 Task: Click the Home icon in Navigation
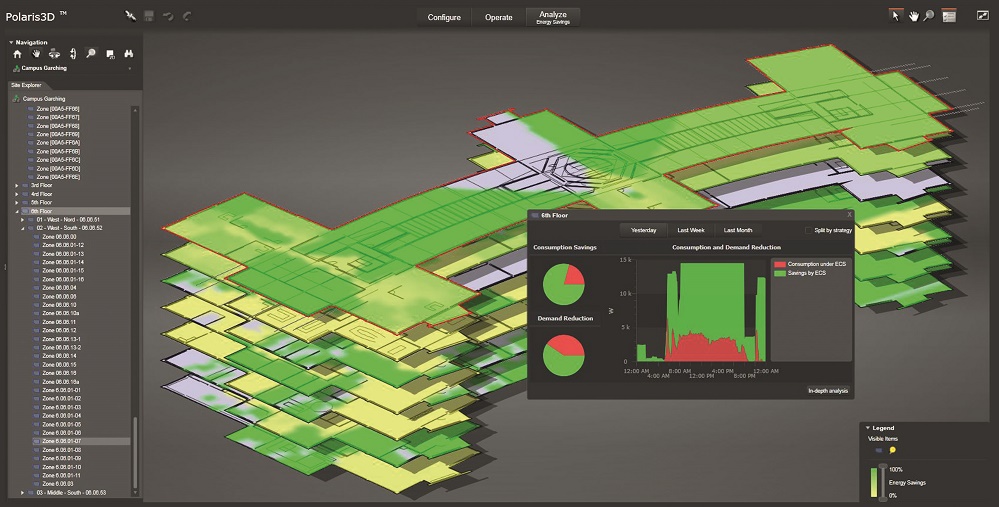pyautogui.click(x=17, y=54)
